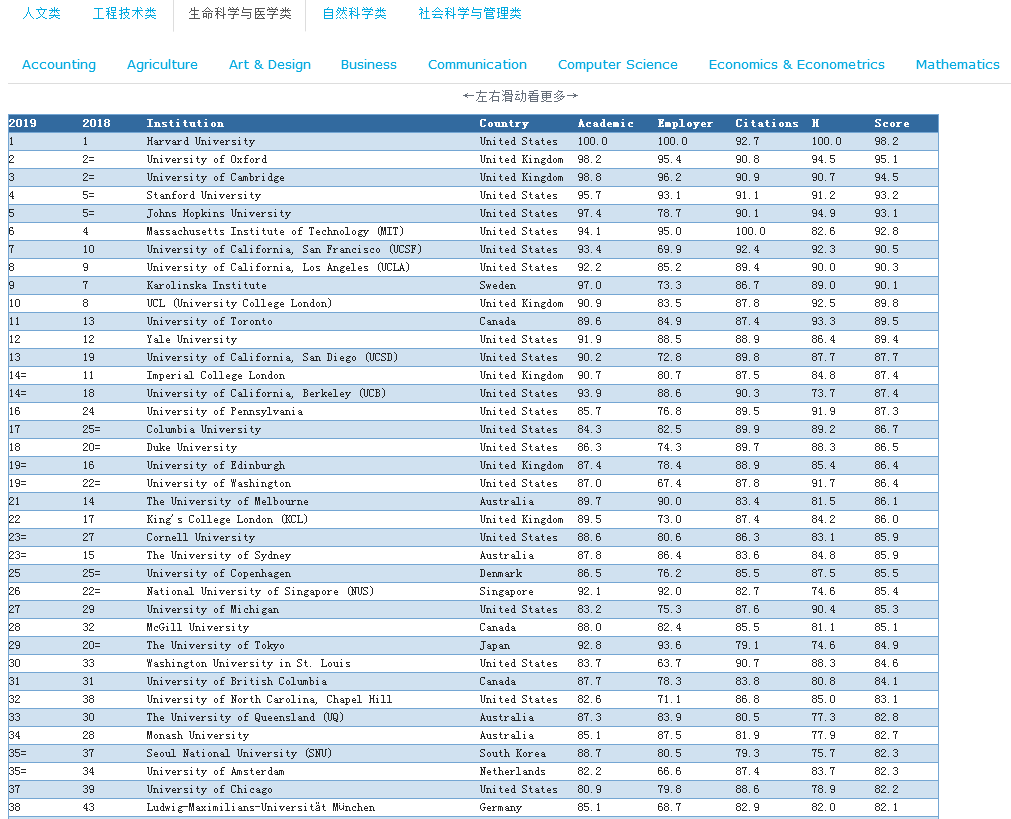The image size is (1011, 819).
Task: Click the Citations column header
Action: coord(767,124)
